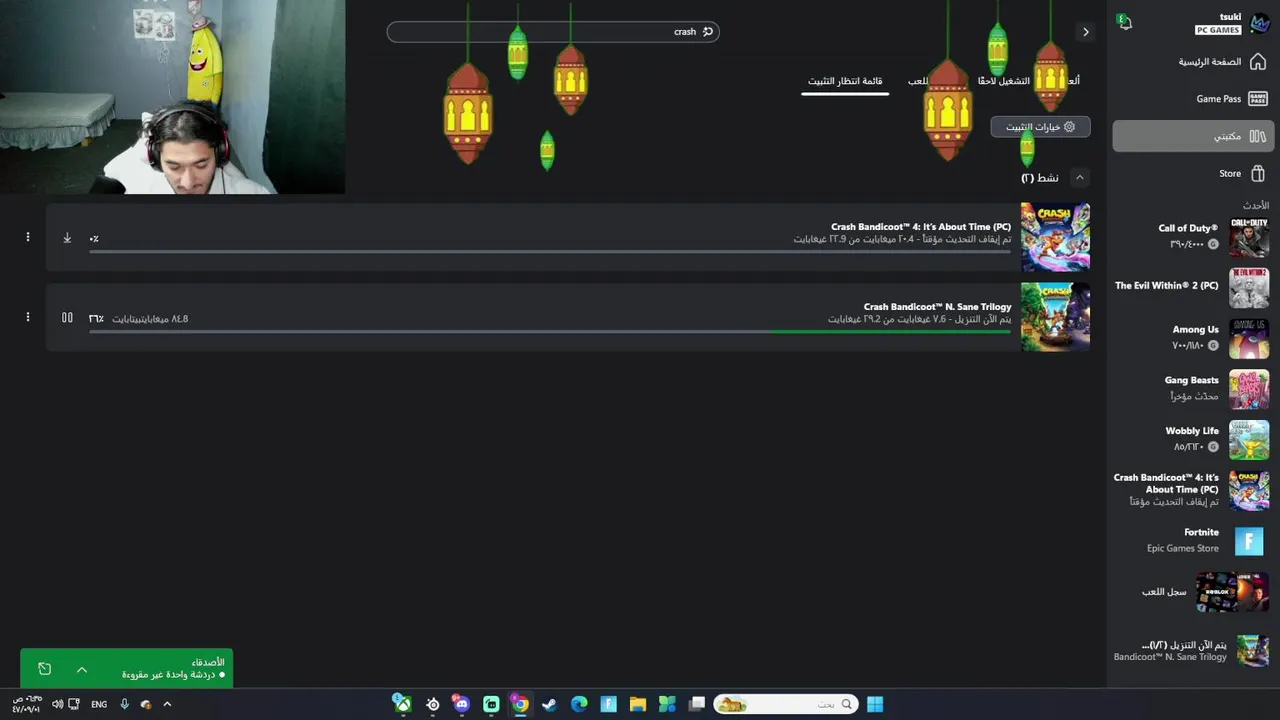This screenshot has width=1280, height=720.
Task: Open Steam on the taskbar
Action: [549, 704]
